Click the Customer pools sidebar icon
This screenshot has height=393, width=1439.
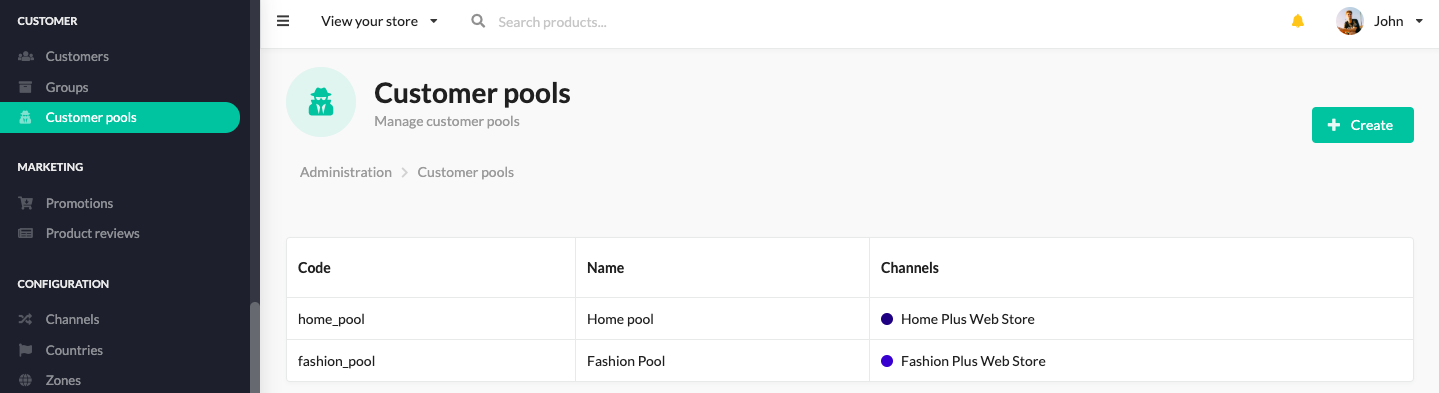pyautogui.click(x=26, y=117)
